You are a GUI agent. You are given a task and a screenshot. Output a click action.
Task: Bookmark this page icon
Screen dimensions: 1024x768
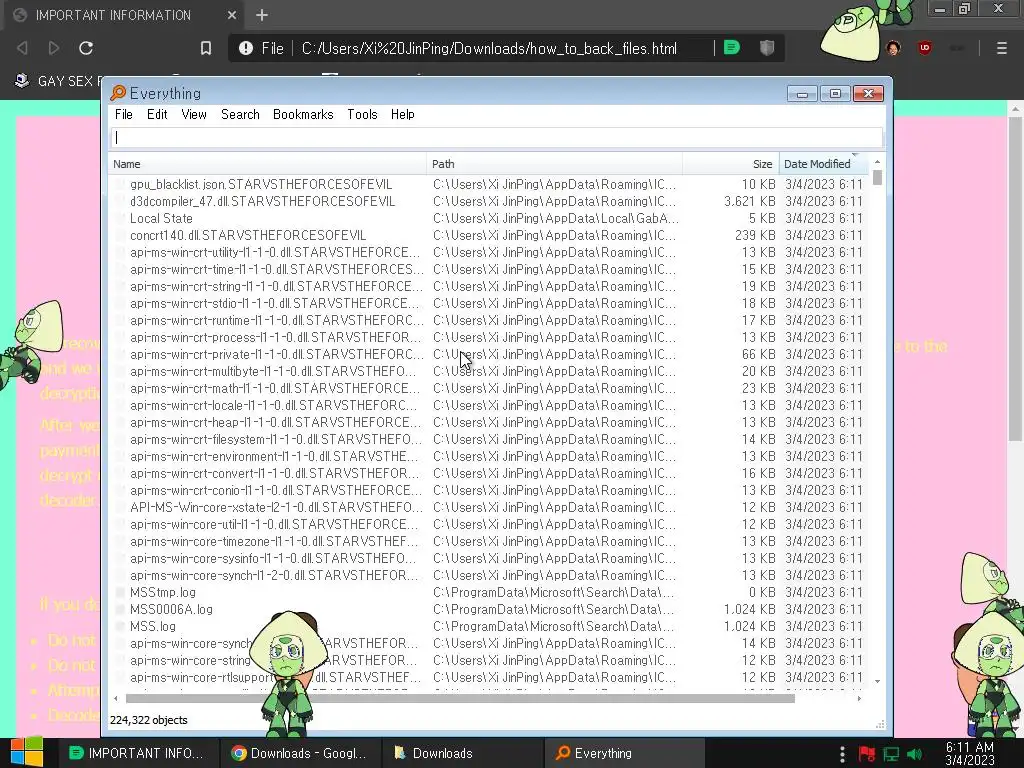(x=206, y=48)
